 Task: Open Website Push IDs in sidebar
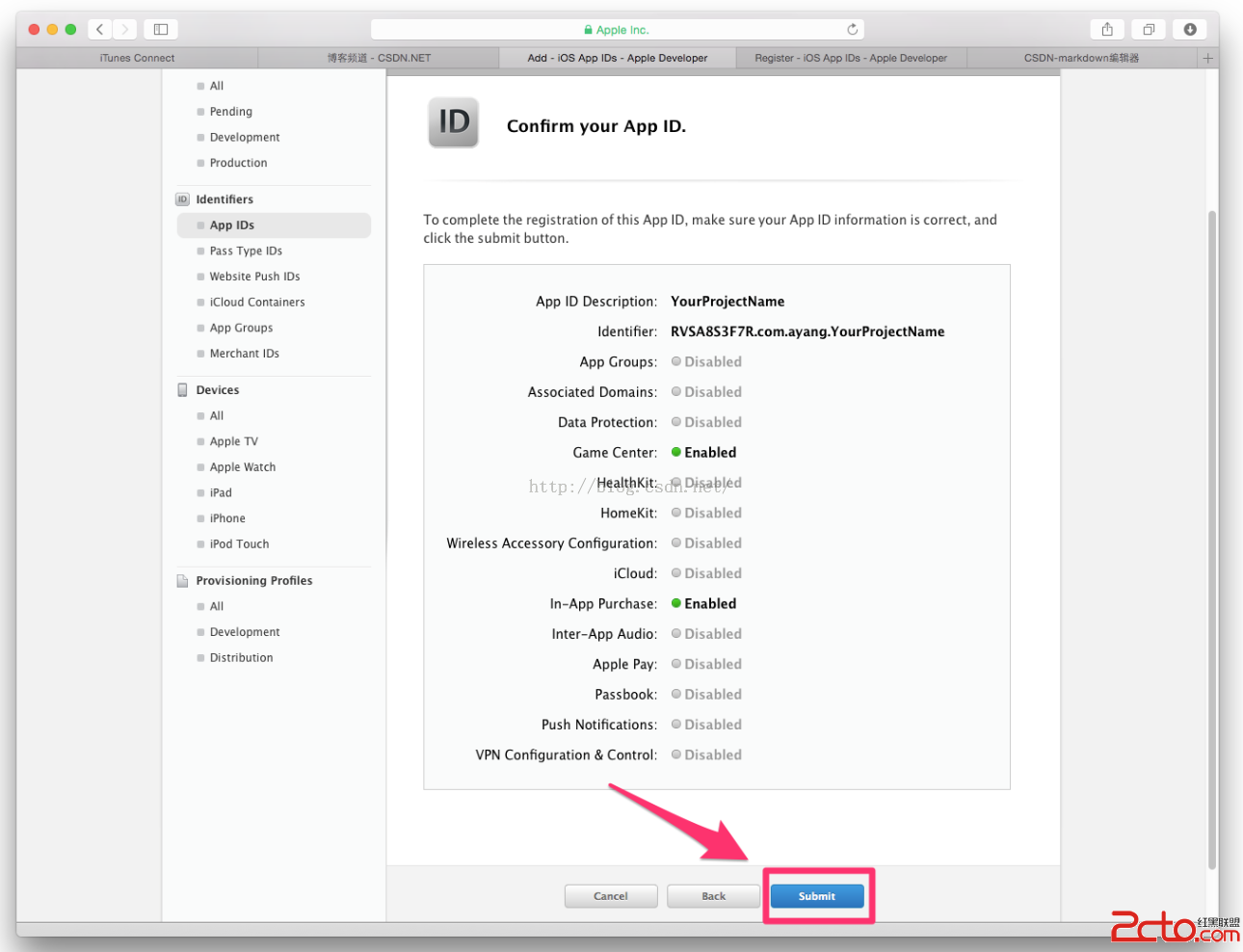[x=254, y=277]
